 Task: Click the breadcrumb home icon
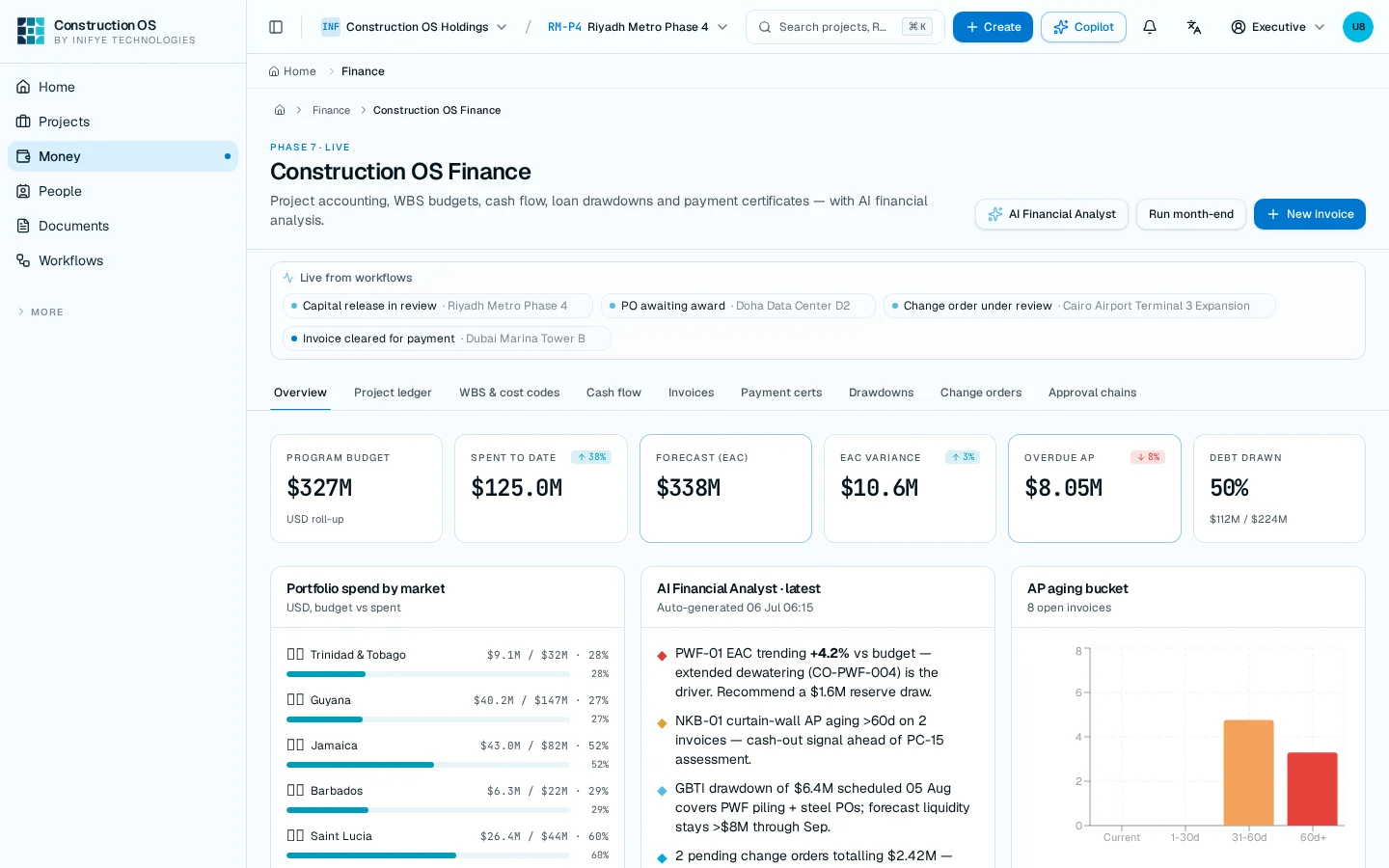pyautogui.click(x=280, y=110)
